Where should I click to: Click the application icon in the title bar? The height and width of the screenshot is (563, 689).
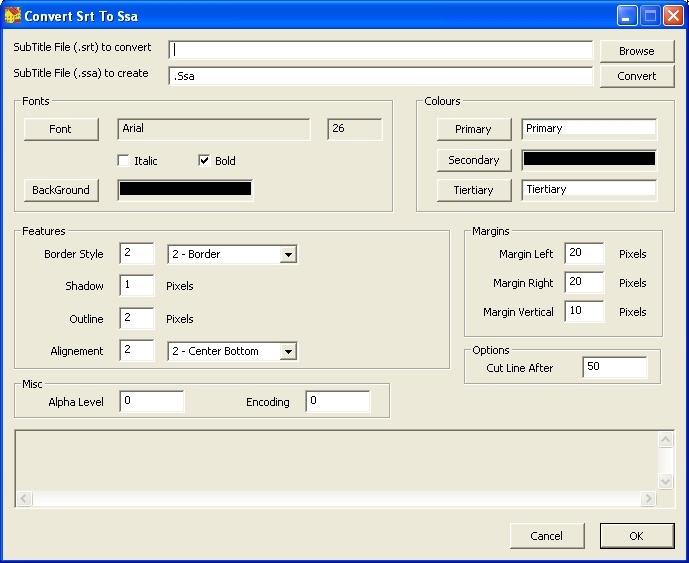pyautogui.click(x=13, y=16)
